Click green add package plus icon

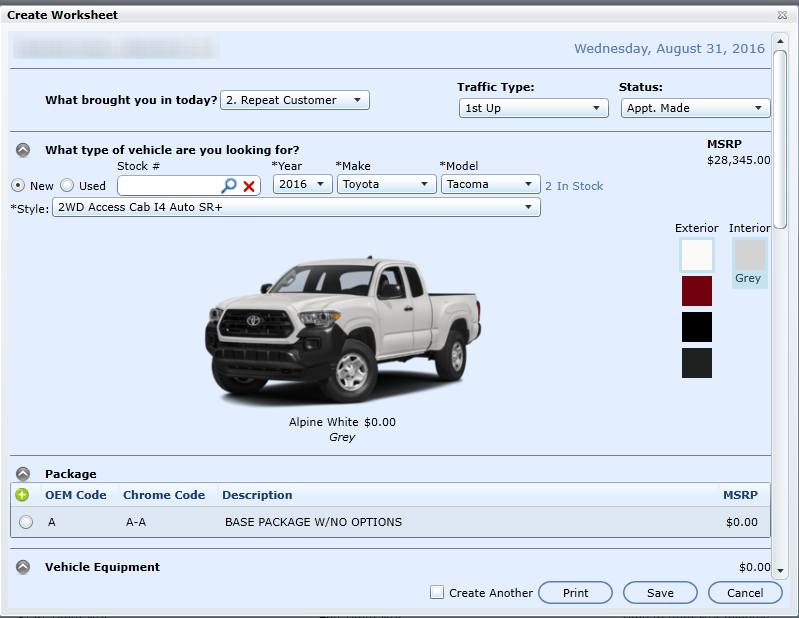pyautogui.click(x=23, y=495)
